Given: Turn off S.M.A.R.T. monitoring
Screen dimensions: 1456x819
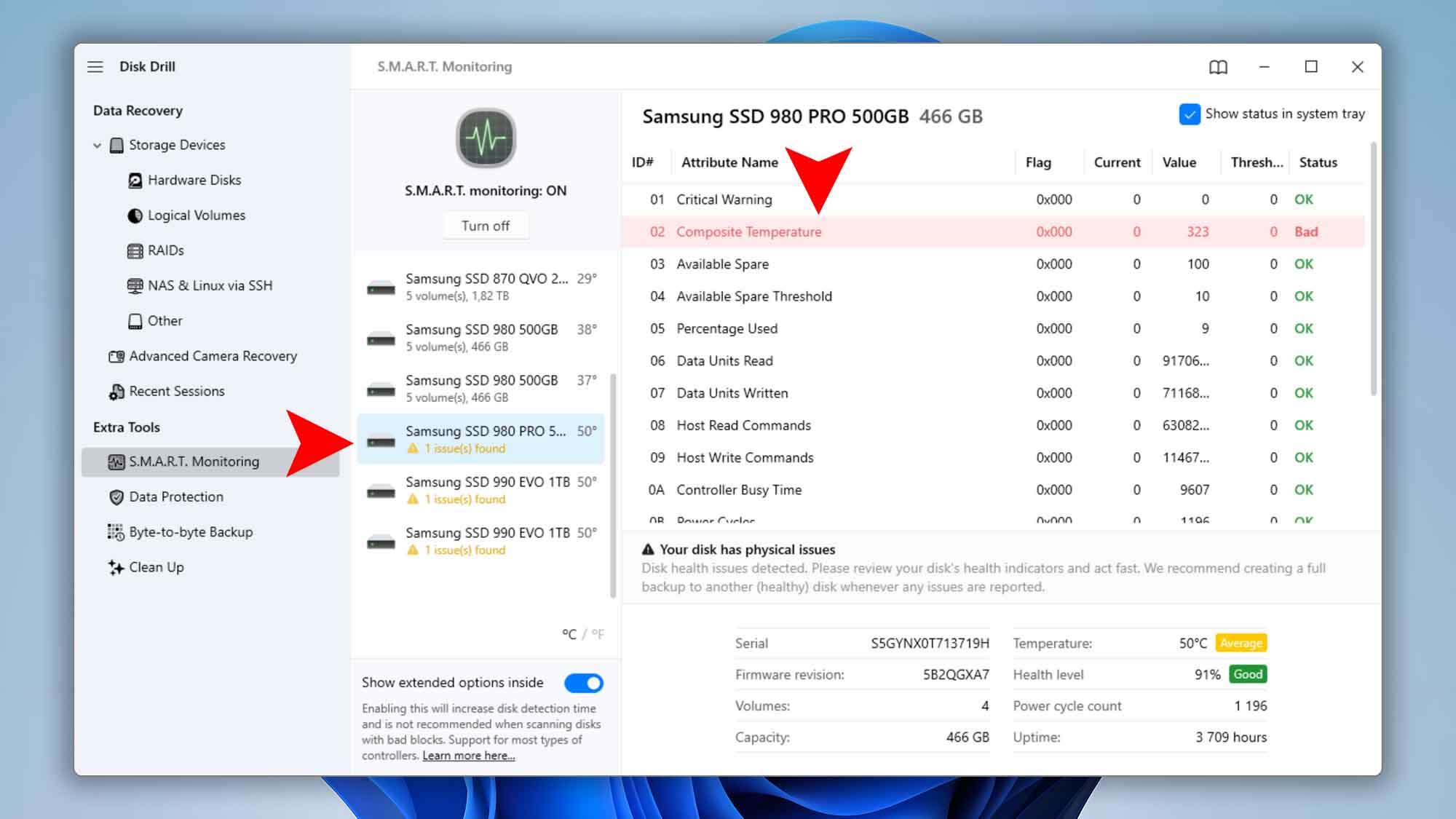Looking at the screenshot, I should coord(485,226).
